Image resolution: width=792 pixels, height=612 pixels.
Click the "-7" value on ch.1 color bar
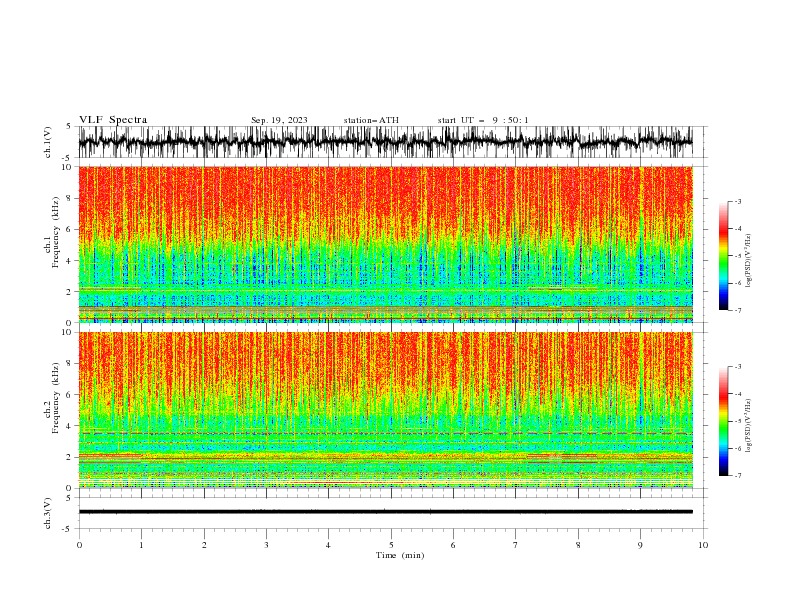pos(737,310)
